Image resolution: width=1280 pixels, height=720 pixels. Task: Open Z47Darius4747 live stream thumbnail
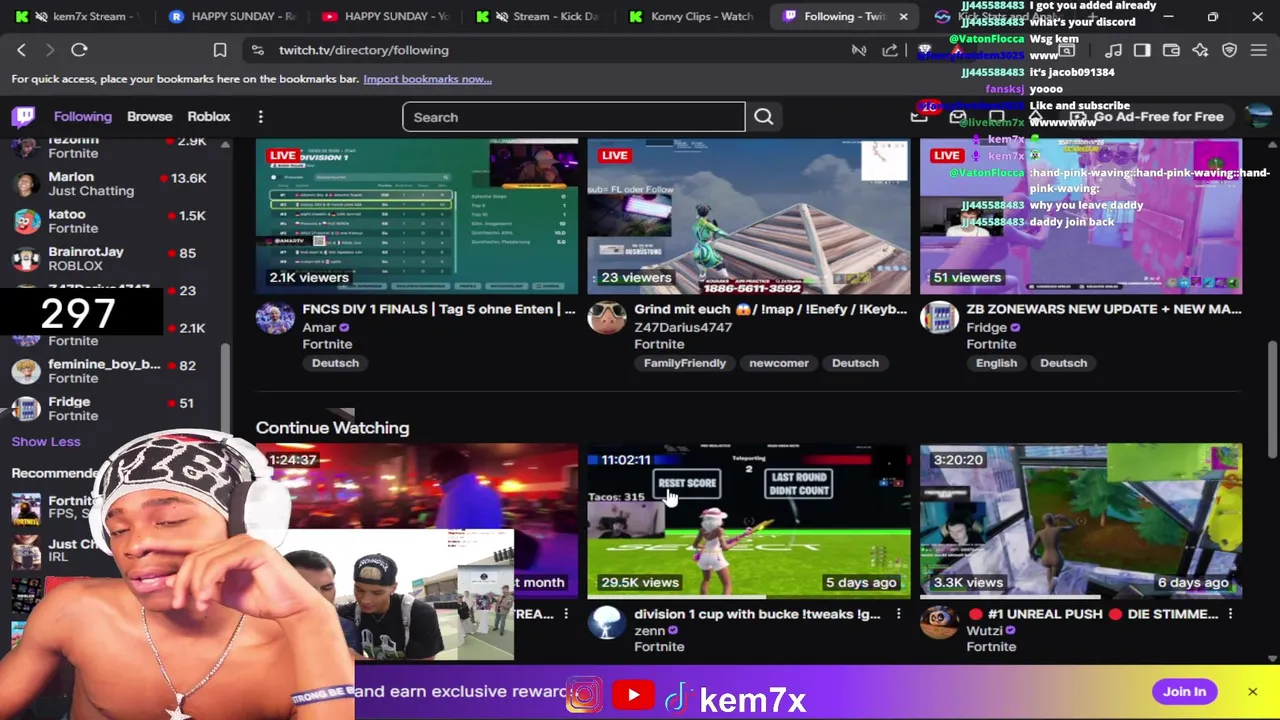[749, 217]
